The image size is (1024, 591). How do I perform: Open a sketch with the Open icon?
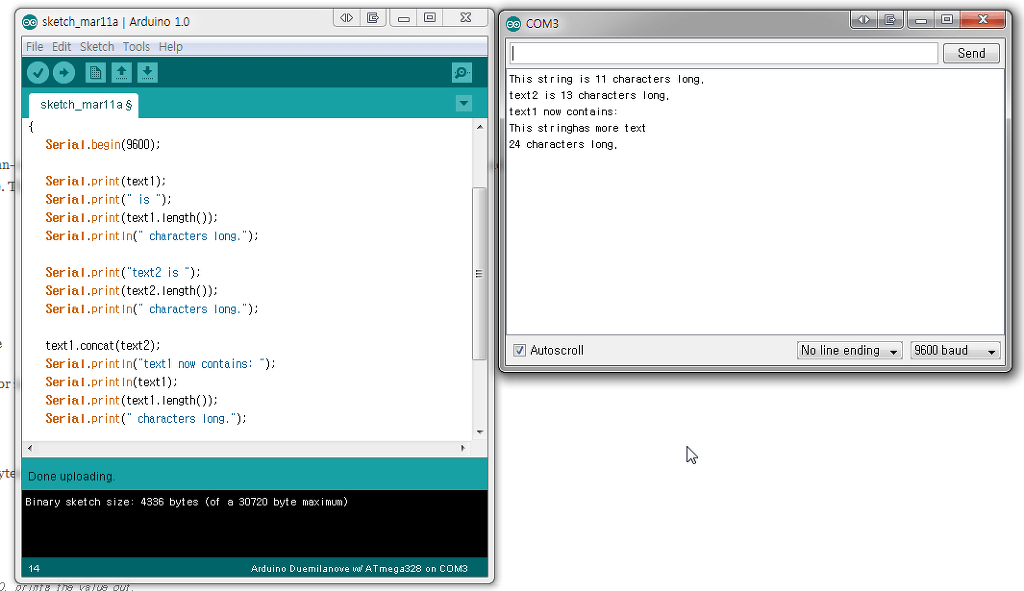121,72
